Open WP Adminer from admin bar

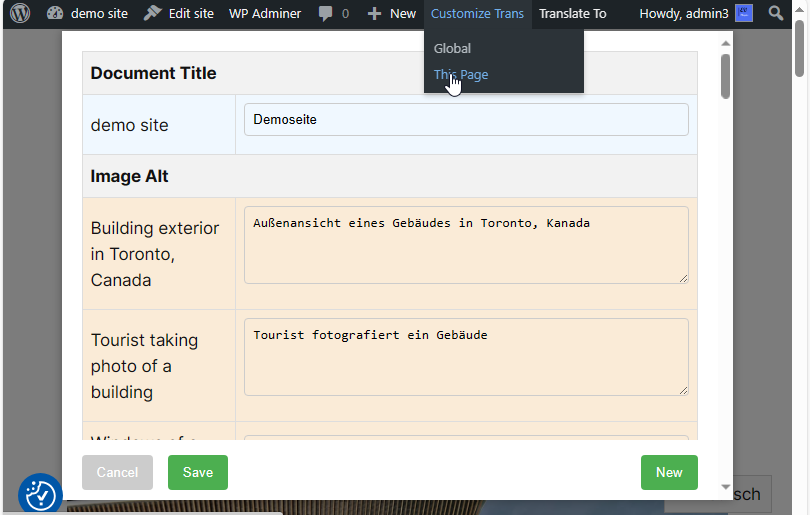(x=265, y=14)
